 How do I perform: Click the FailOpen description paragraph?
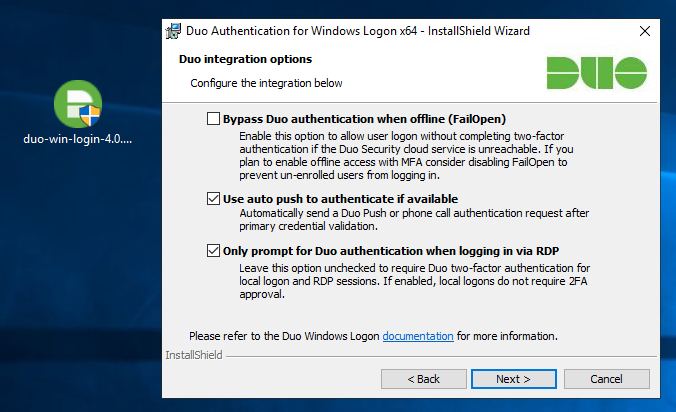pos(406,156)
